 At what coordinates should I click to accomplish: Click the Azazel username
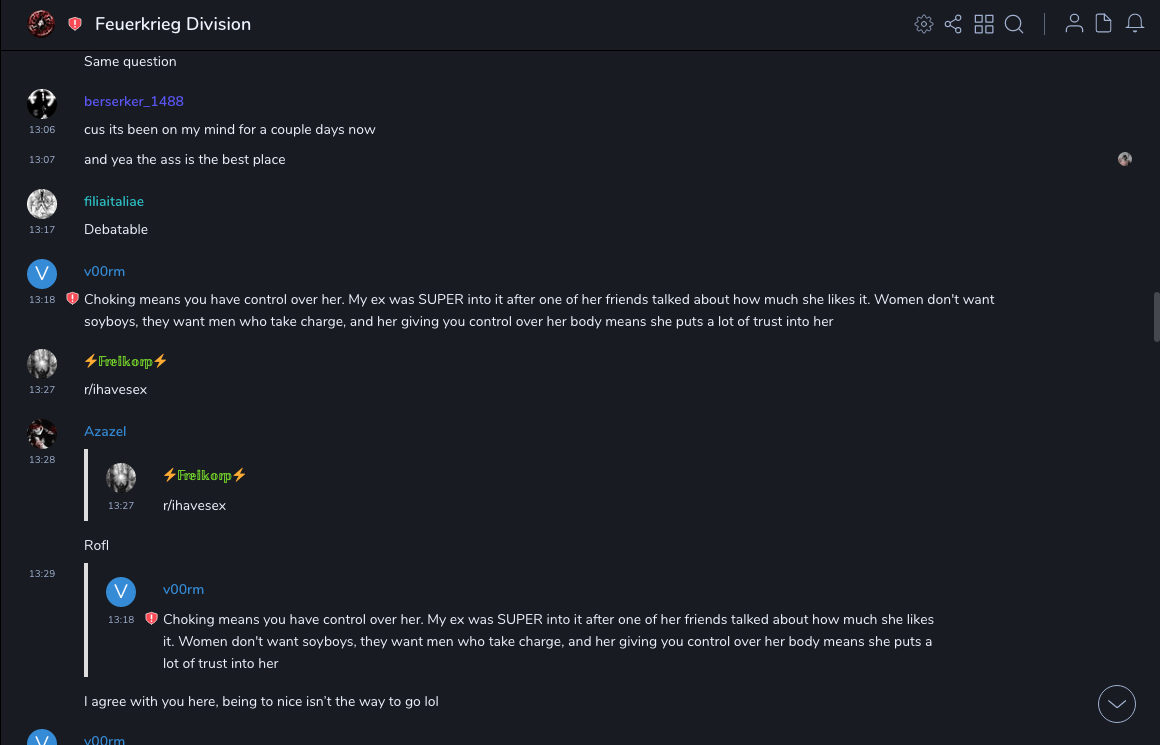coord(105,431)
